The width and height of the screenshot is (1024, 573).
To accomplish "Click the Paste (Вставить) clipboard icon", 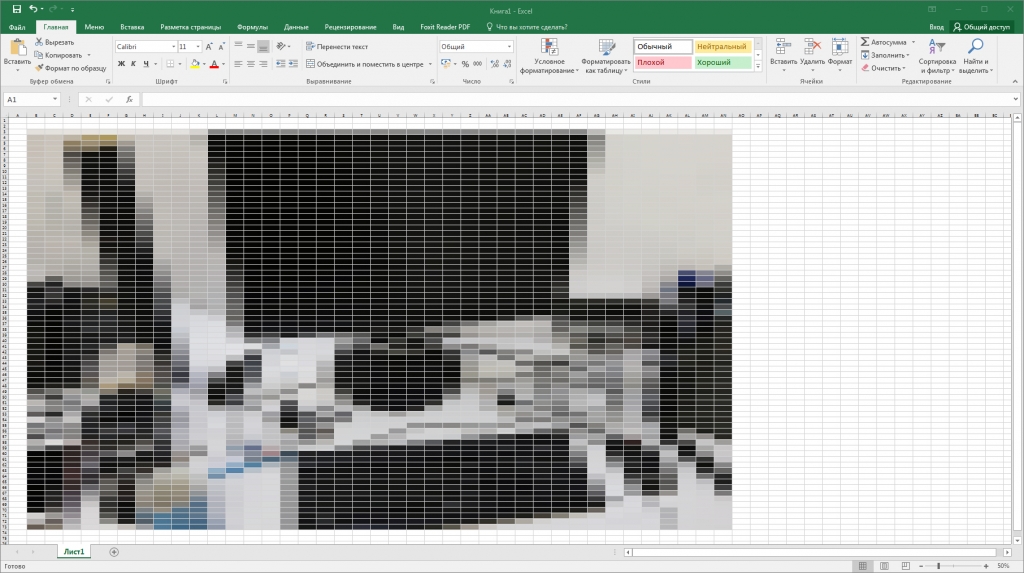I will point(18,48).
